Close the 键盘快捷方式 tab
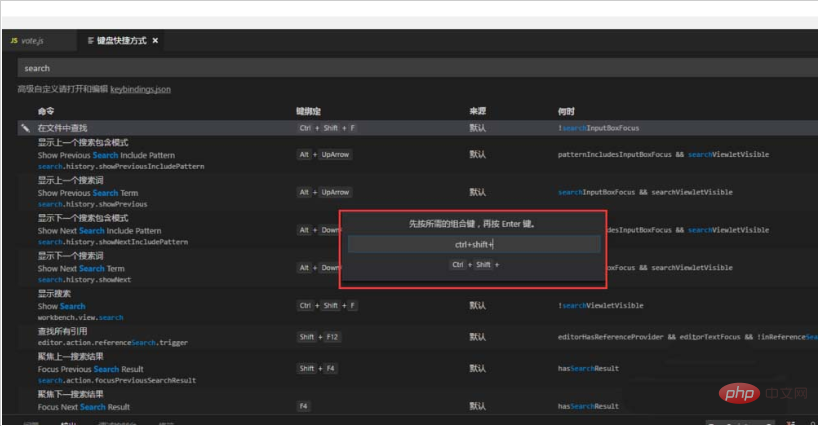 pos(155,41)
